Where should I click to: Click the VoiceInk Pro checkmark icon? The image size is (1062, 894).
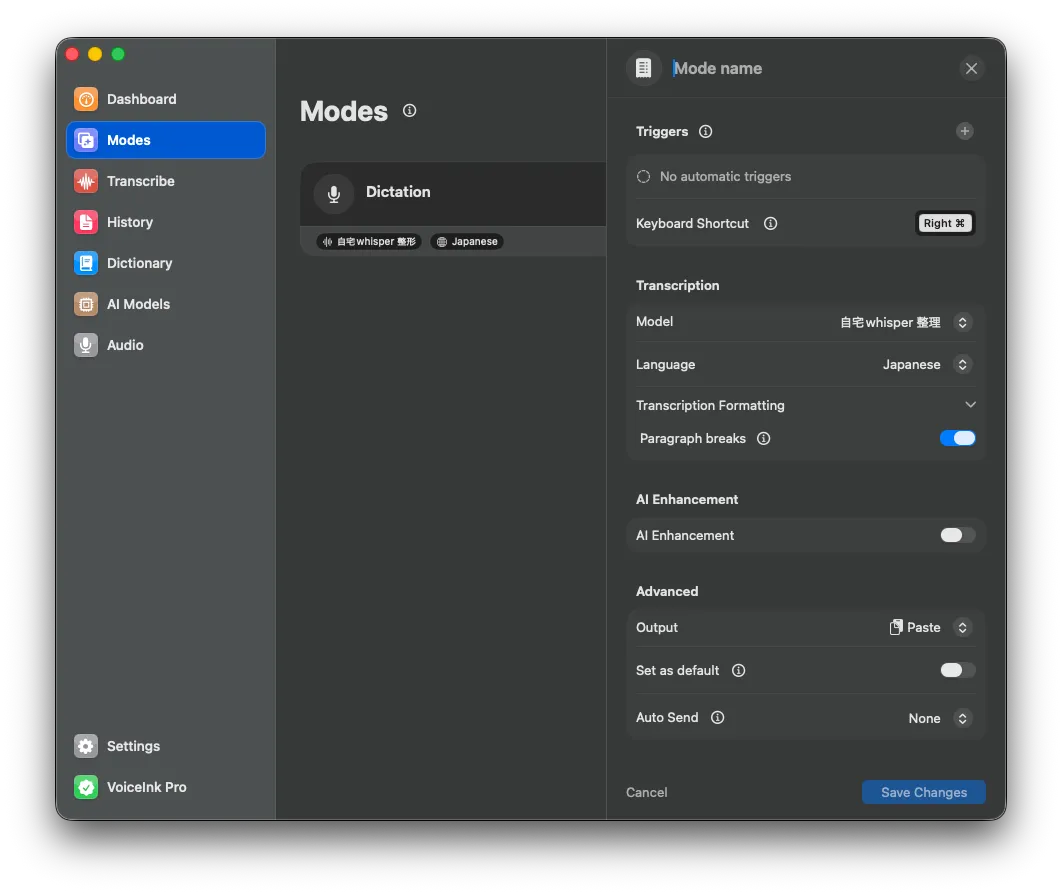point(86,787)
